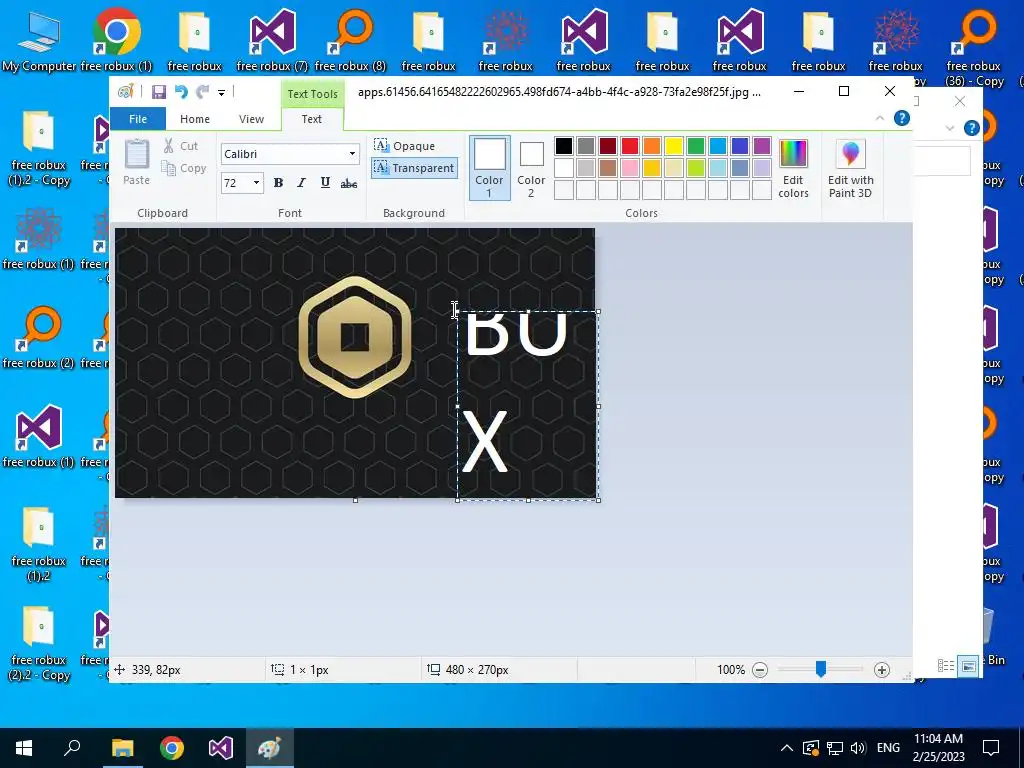Click inside the text box on canvas
The image size is (1024, 768).
coord(528,406)
